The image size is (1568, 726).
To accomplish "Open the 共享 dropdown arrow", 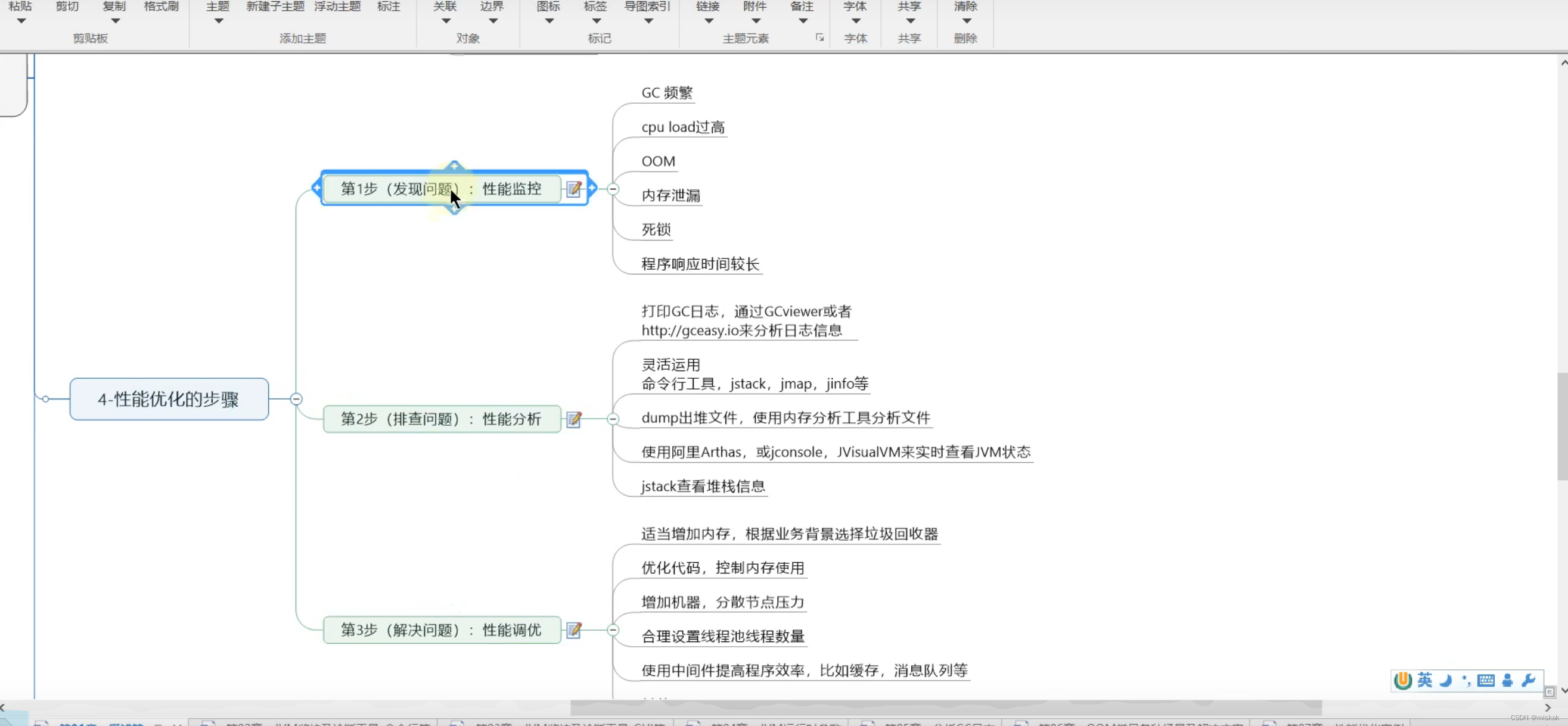I will [x=910, y=21].
